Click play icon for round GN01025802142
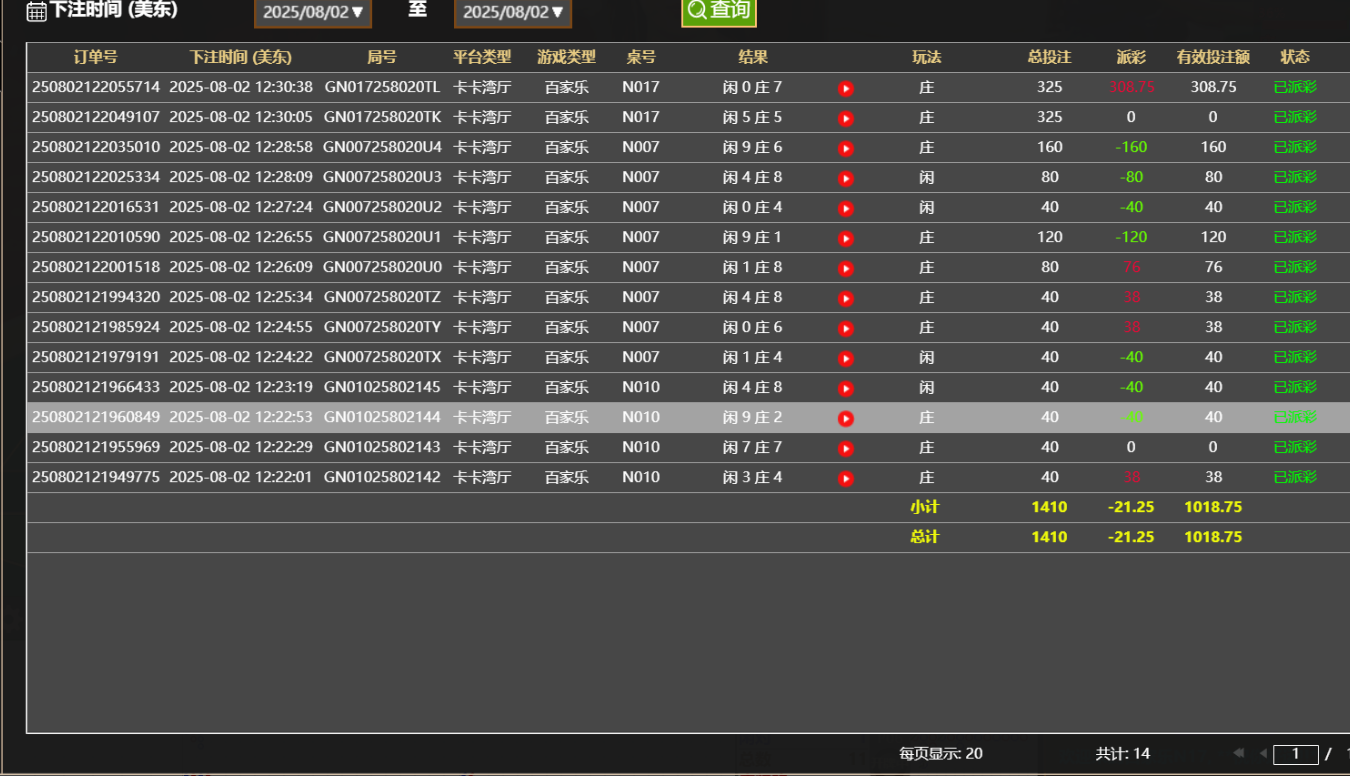 [x=845, y=478]
